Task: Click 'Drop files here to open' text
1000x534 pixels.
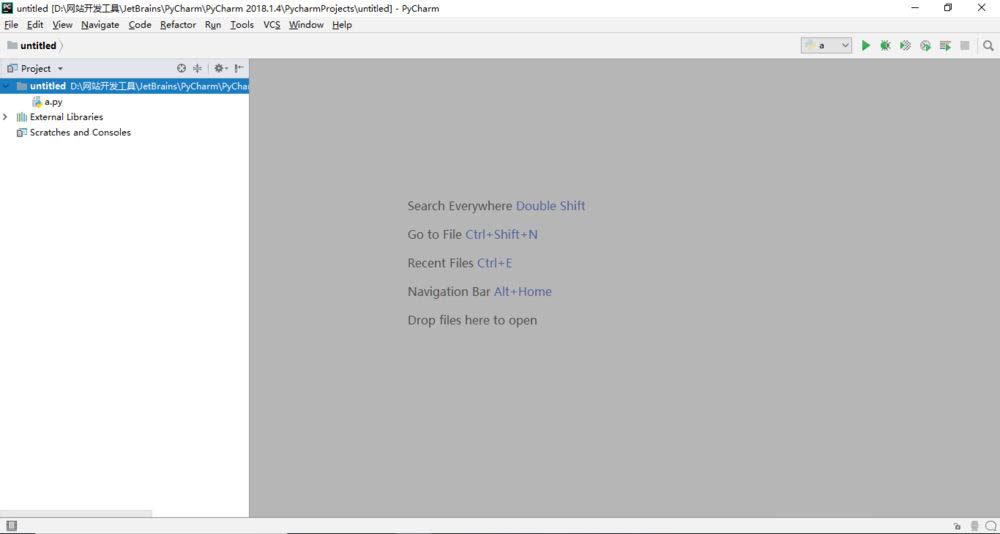Action: coord(472,320)
